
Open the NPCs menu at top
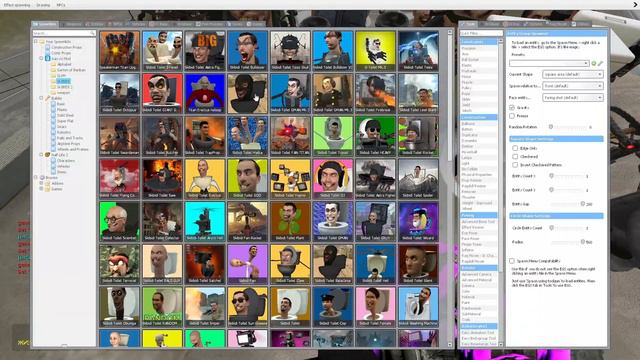[61, 5]
